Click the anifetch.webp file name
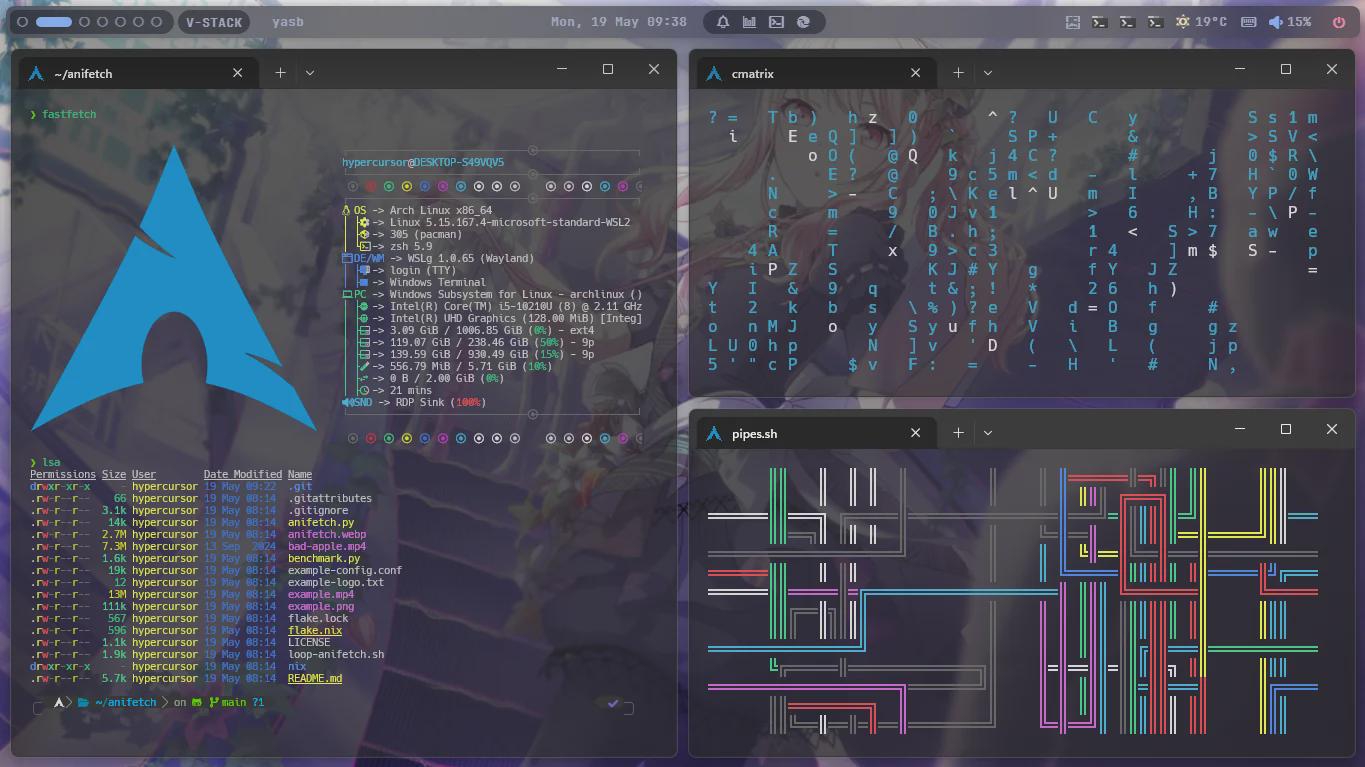 point(327,534)
